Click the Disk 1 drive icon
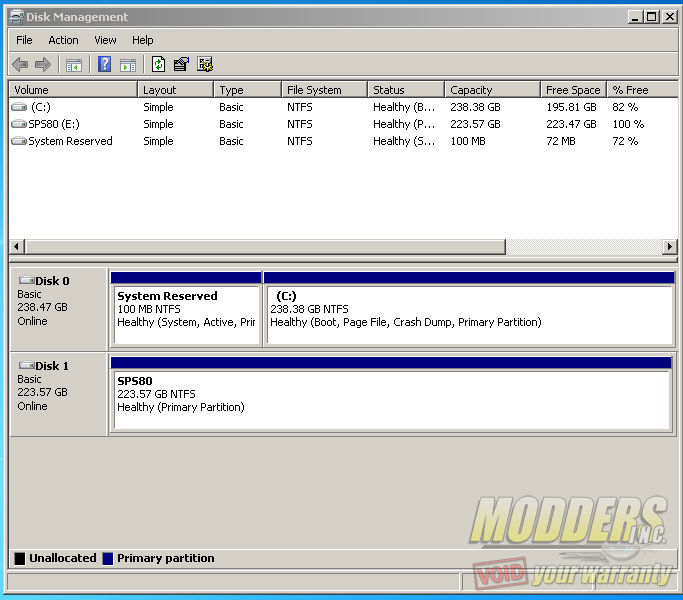Image resolution: width=683 pixels, height=600 pixels. 27,365
